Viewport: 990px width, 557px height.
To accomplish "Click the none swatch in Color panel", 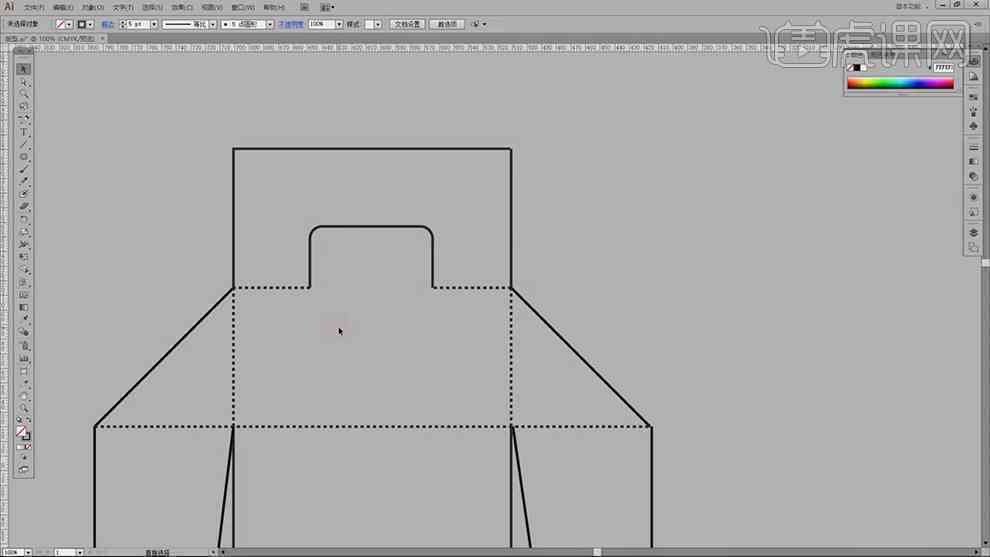I will (850, 68).
